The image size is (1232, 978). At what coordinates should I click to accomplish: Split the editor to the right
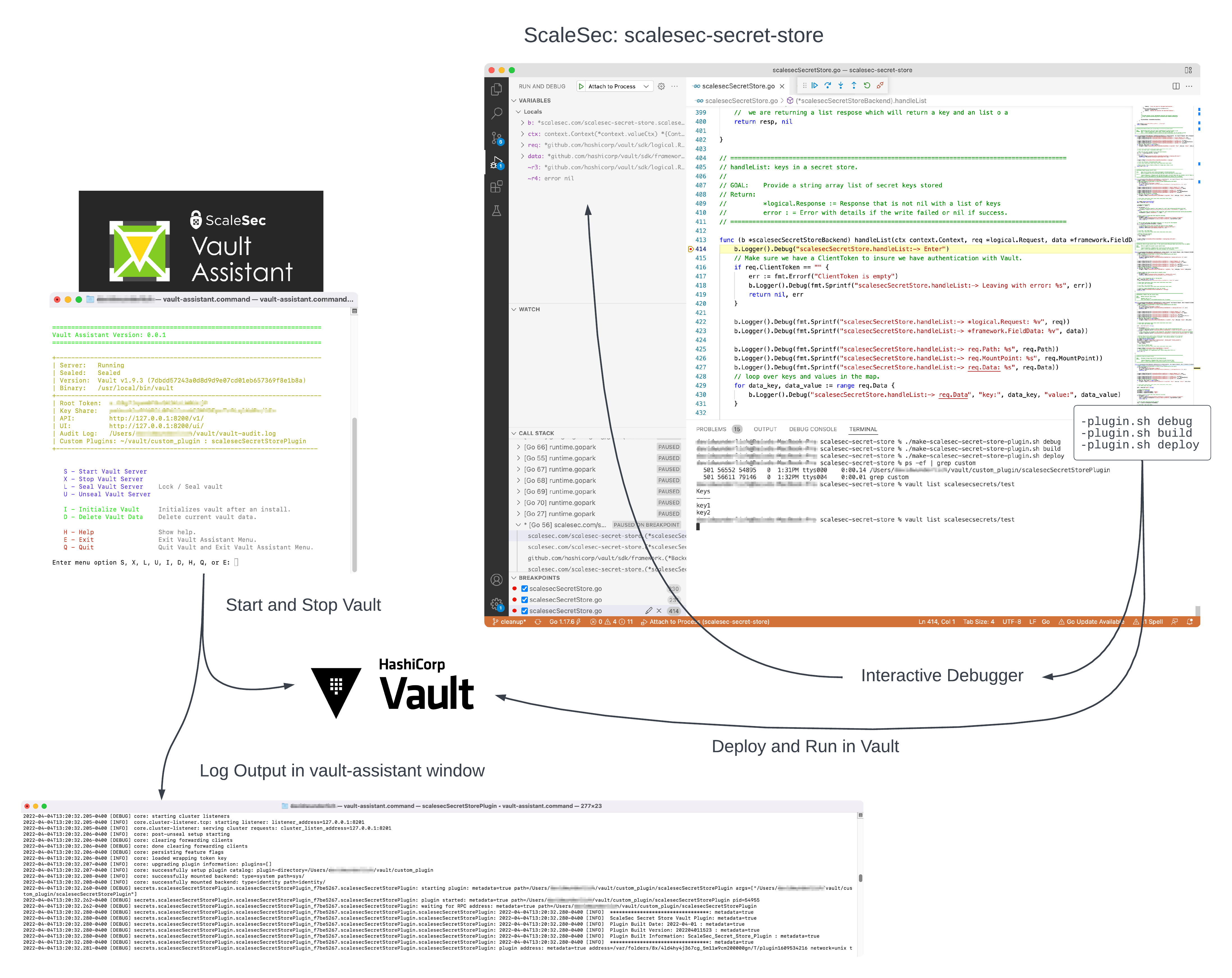pos(1176,86)
